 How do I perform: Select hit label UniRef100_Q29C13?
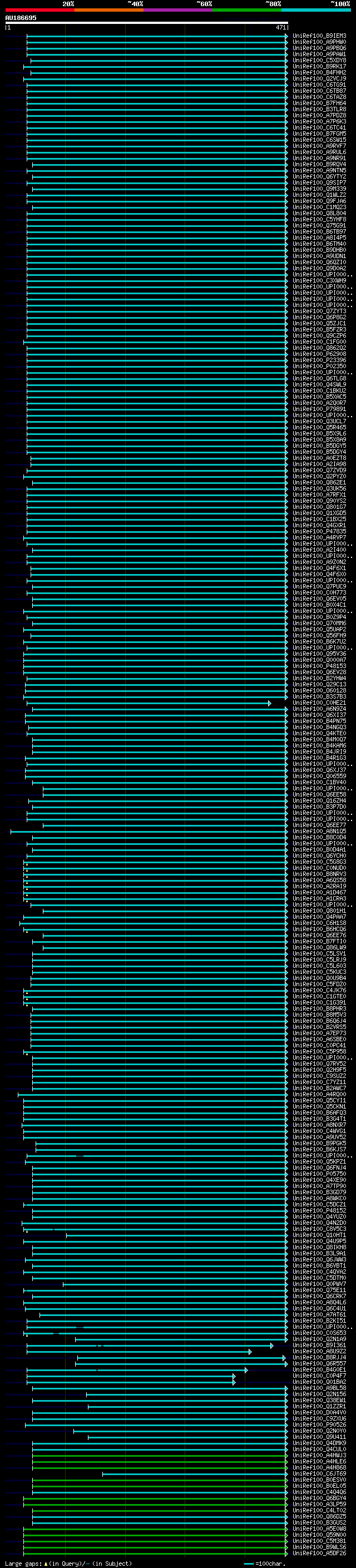[319, 684]
